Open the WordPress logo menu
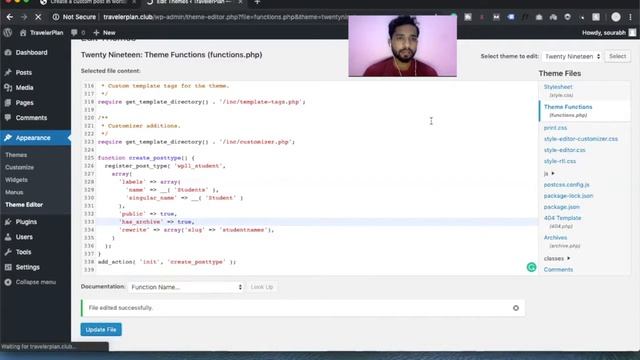Image resolution: width=640 pixels, height=360 pixels. [x=8, y=33]
